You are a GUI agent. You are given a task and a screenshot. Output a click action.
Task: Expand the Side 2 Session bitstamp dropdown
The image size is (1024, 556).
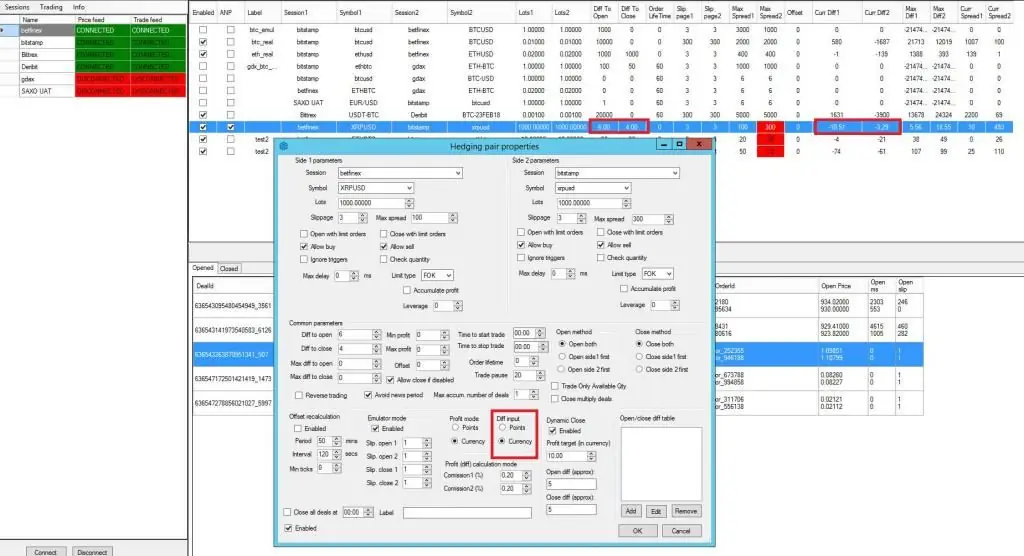pos(675,173)
